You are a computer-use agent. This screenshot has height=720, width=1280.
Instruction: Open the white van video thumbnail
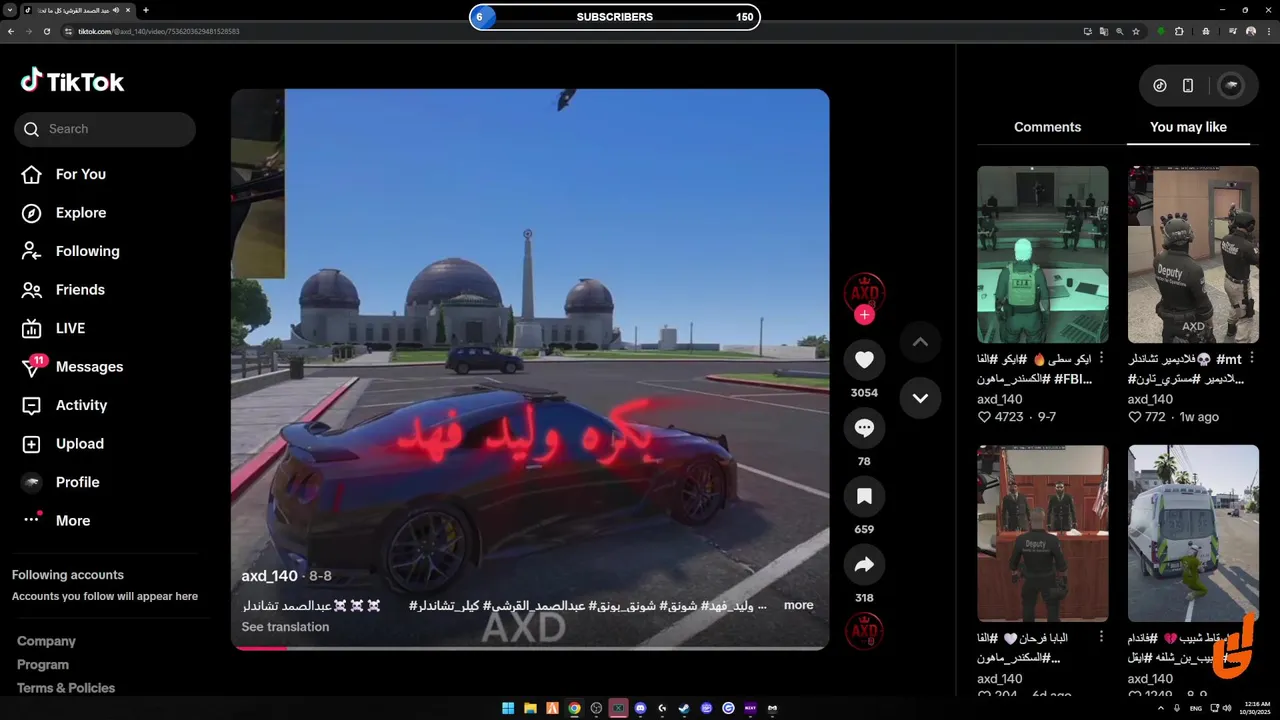point(1193,533)
